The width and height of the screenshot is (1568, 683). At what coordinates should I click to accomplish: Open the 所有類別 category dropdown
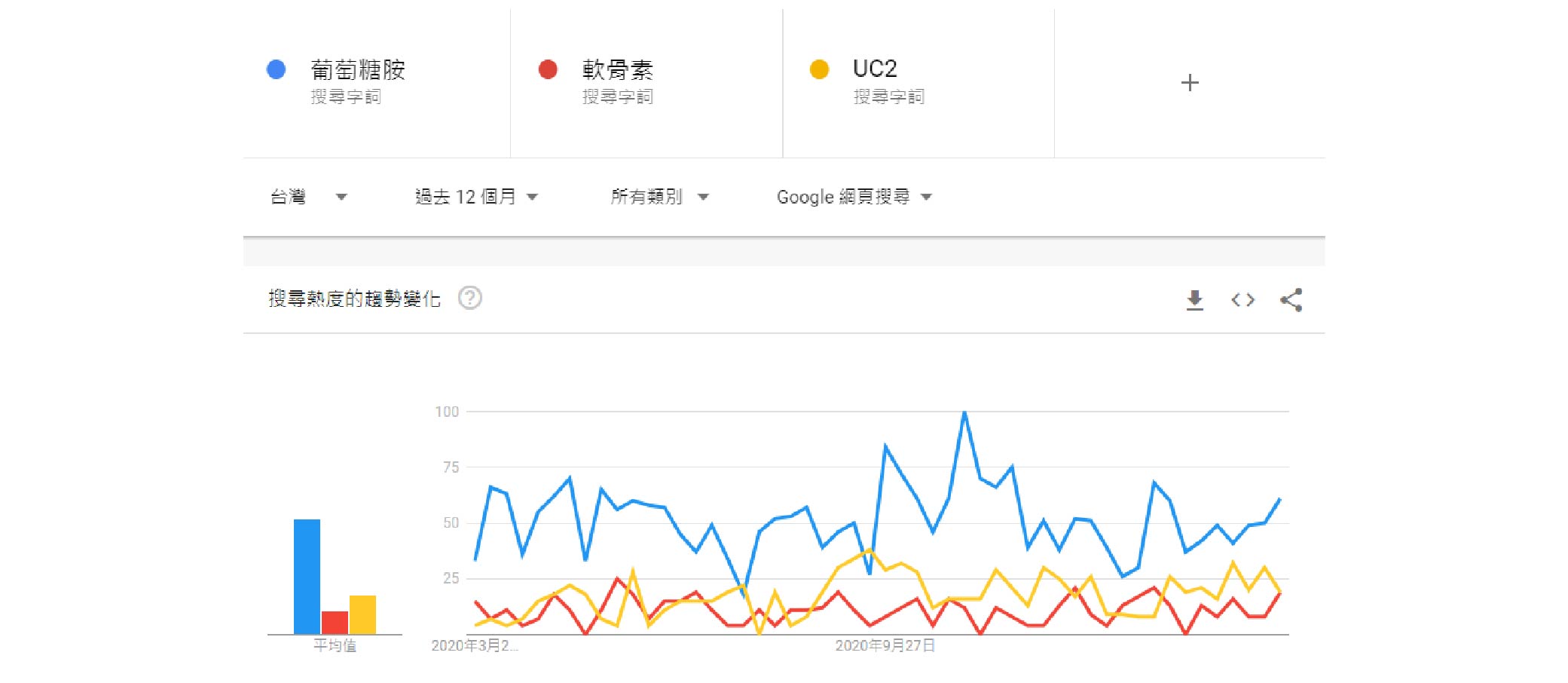pos(659,197)
